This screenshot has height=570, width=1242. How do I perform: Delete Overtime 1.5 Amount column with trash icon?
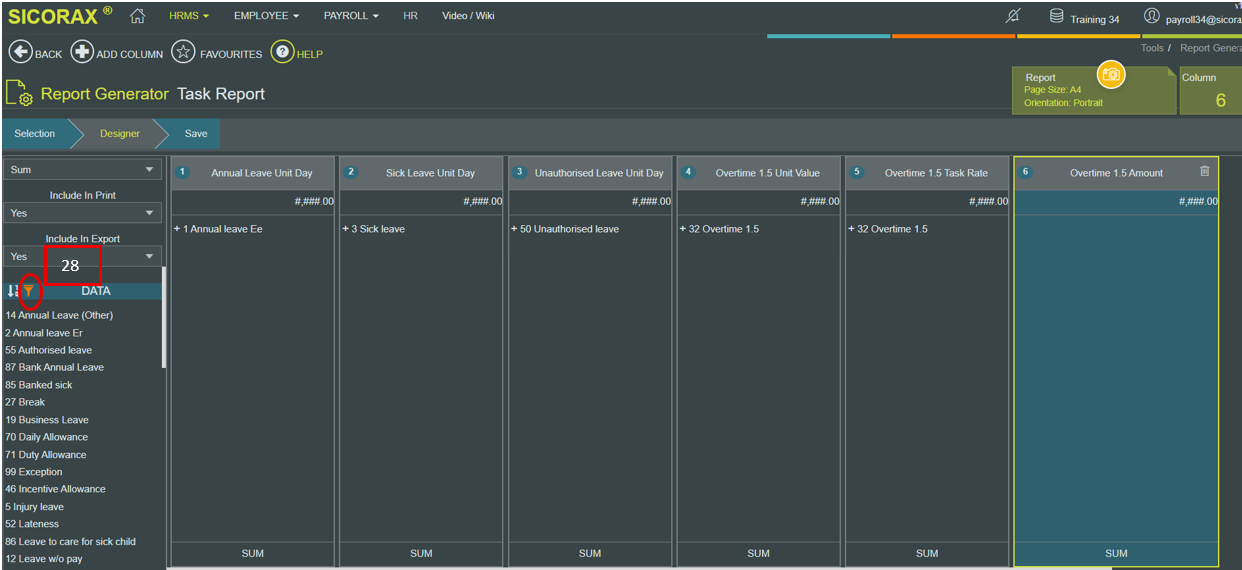(x=1205, y=172)
